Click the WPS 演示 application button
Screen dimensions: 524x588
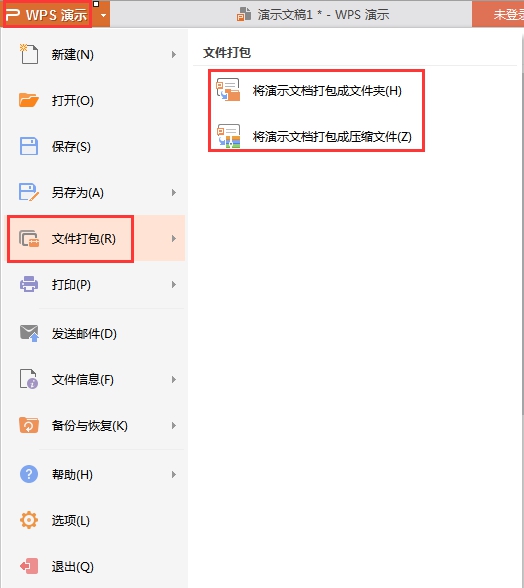(x=47, y=15)
